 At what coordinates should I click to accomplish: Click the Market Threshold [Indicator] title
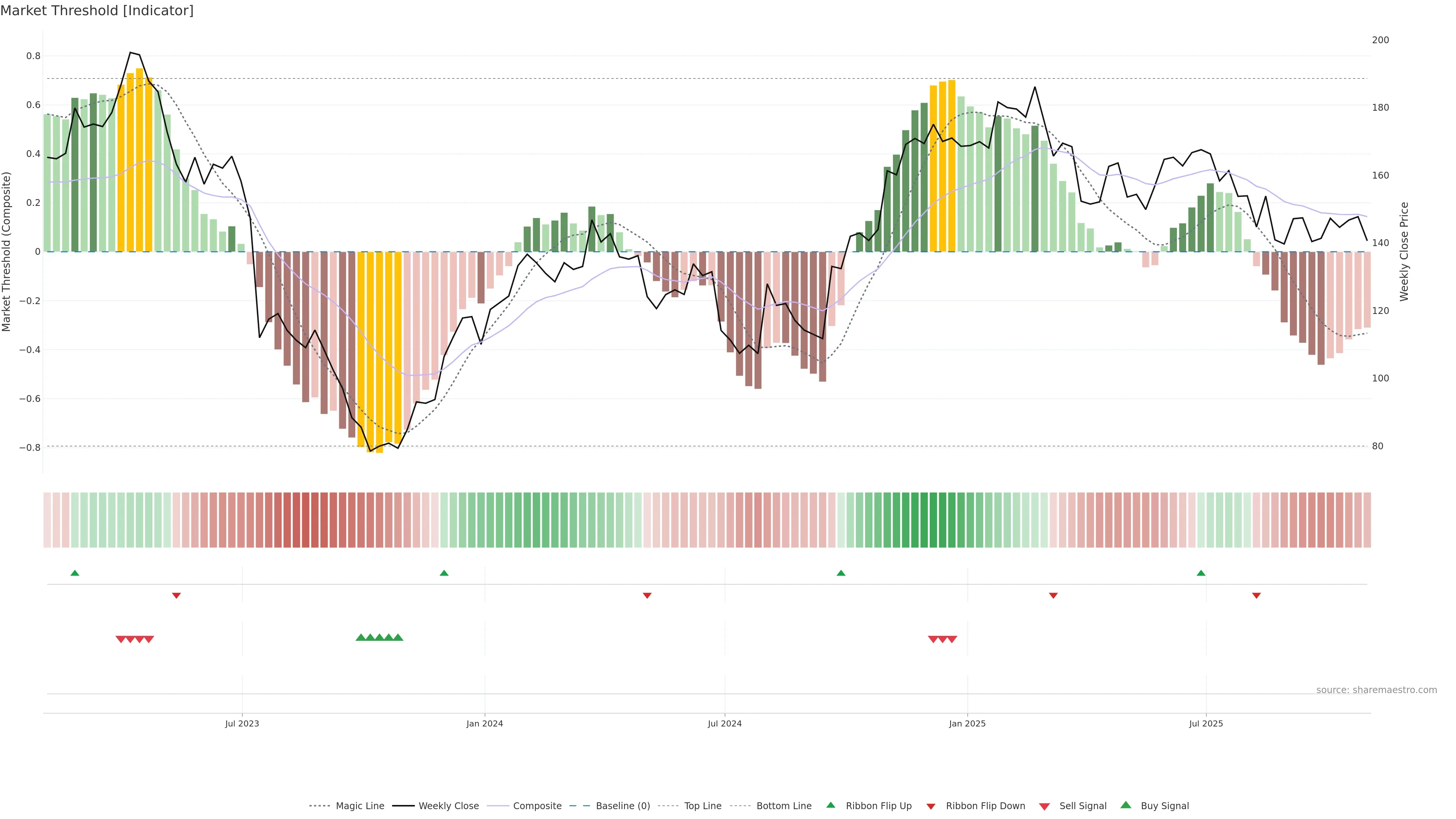(97, 11)
